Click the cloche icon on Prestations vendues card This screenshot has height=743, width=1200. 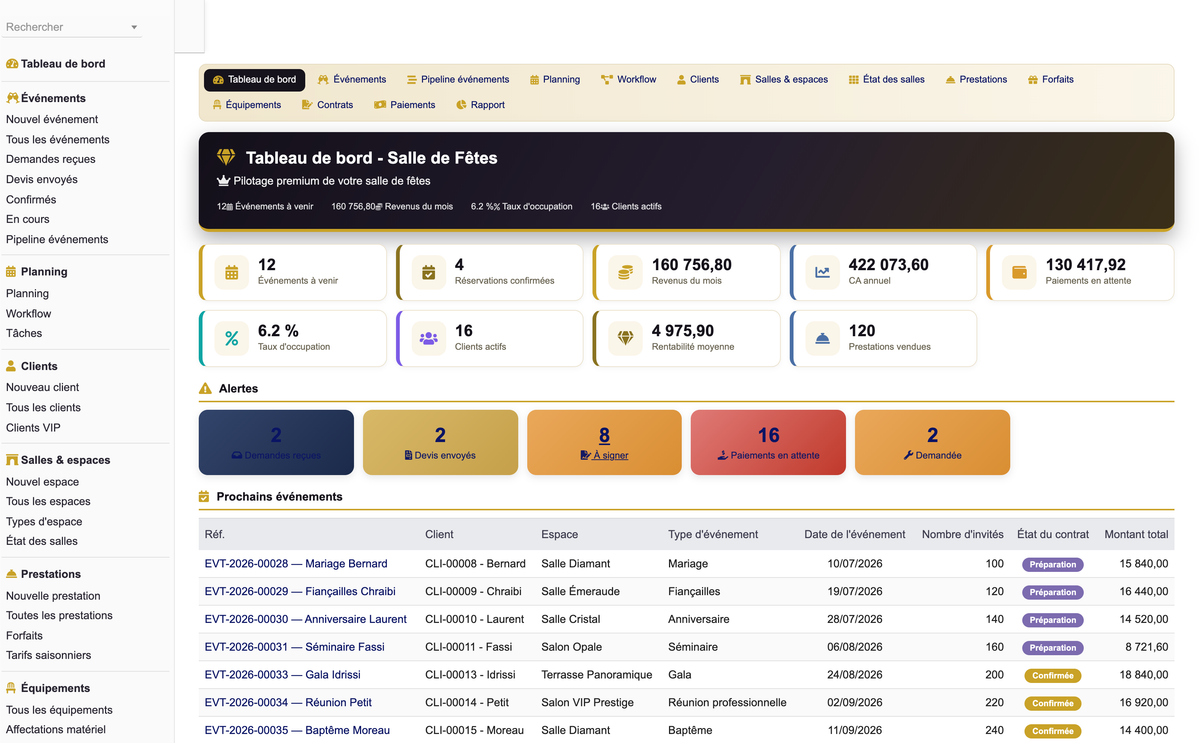point(822,338)
